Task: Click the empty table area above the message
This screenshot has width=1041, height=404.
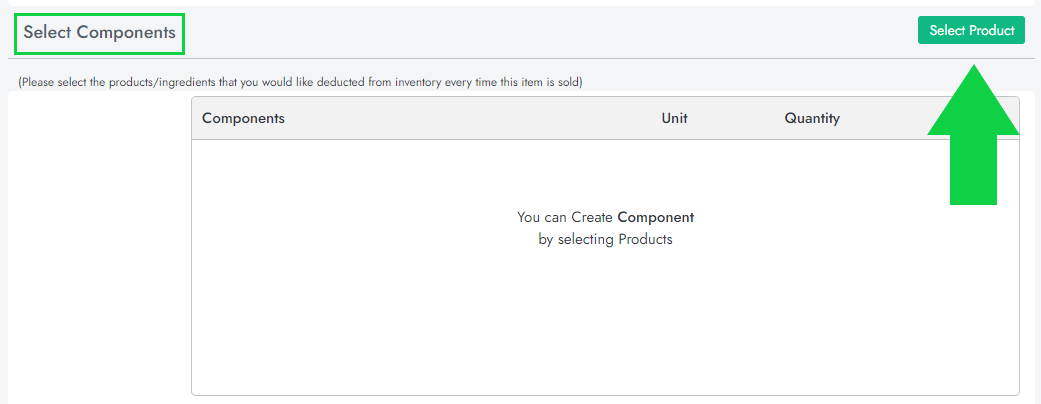Action: pos(605,170)
